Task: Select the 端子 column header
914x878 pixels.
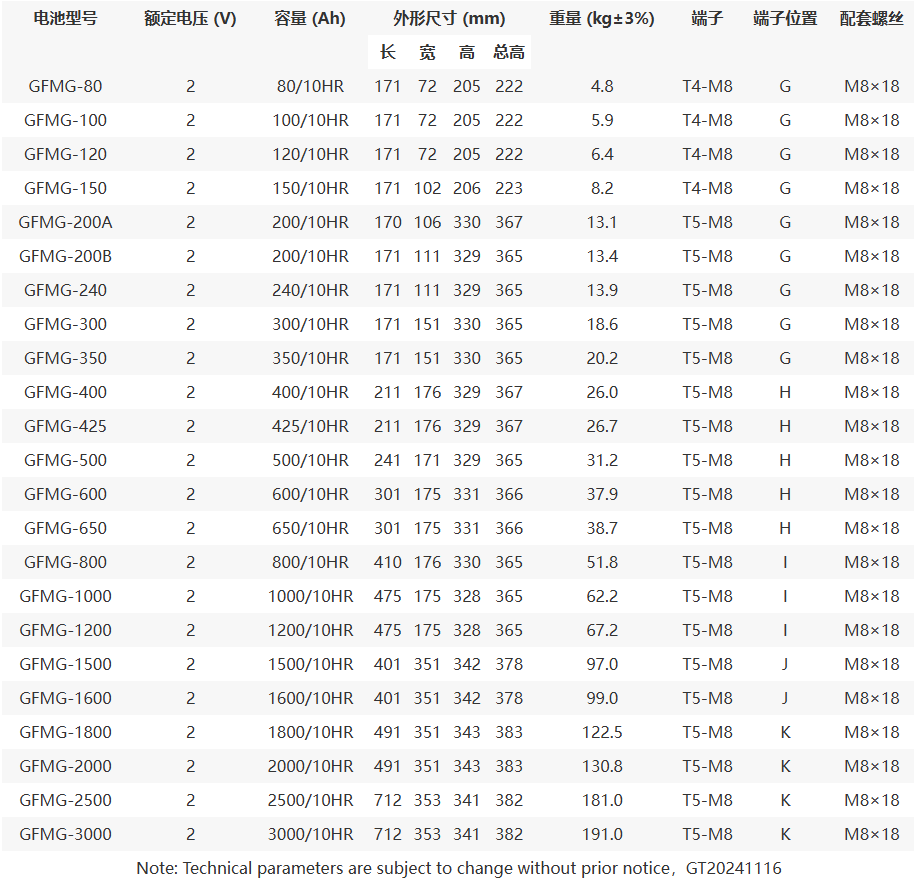Action: click(x=707, y=19)
